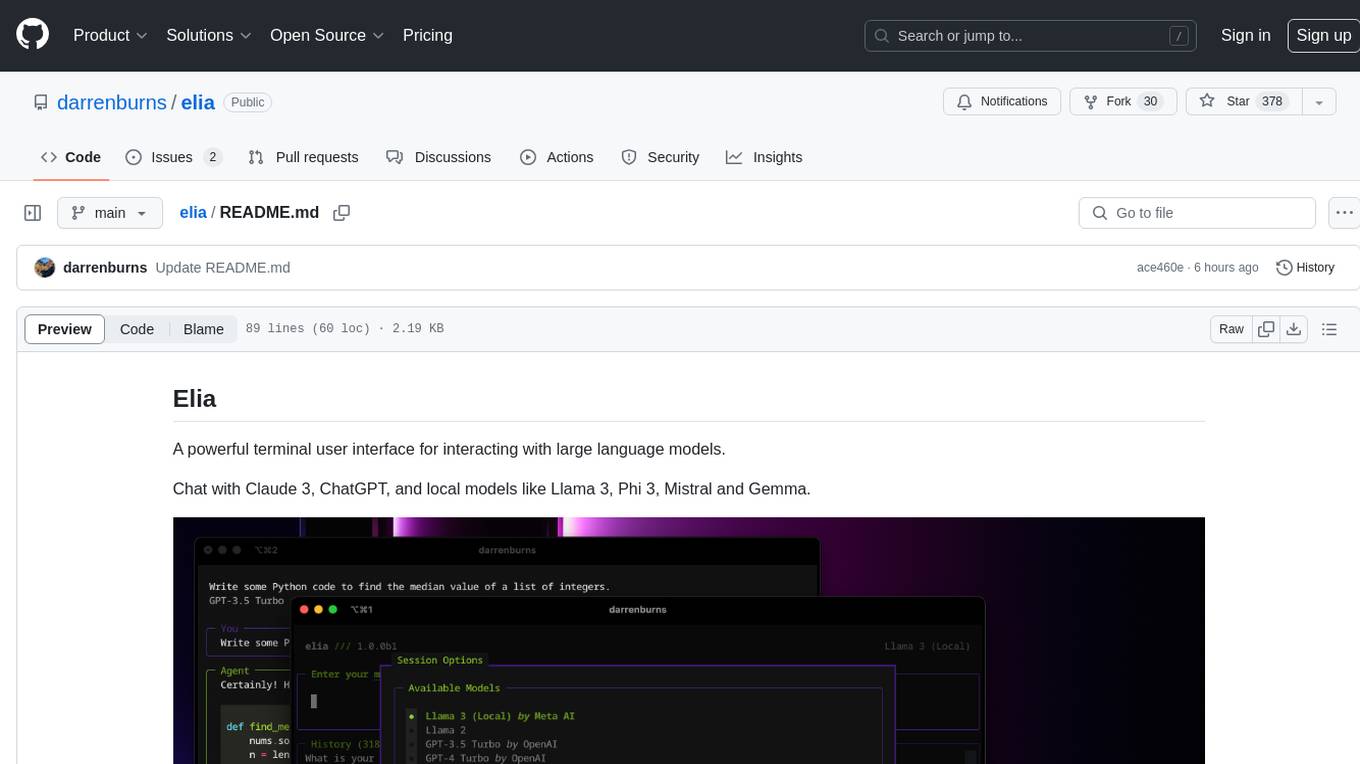This screenshot has height=764, width=1360.
Task: Expand the Product menu
Action: [110, 35]
